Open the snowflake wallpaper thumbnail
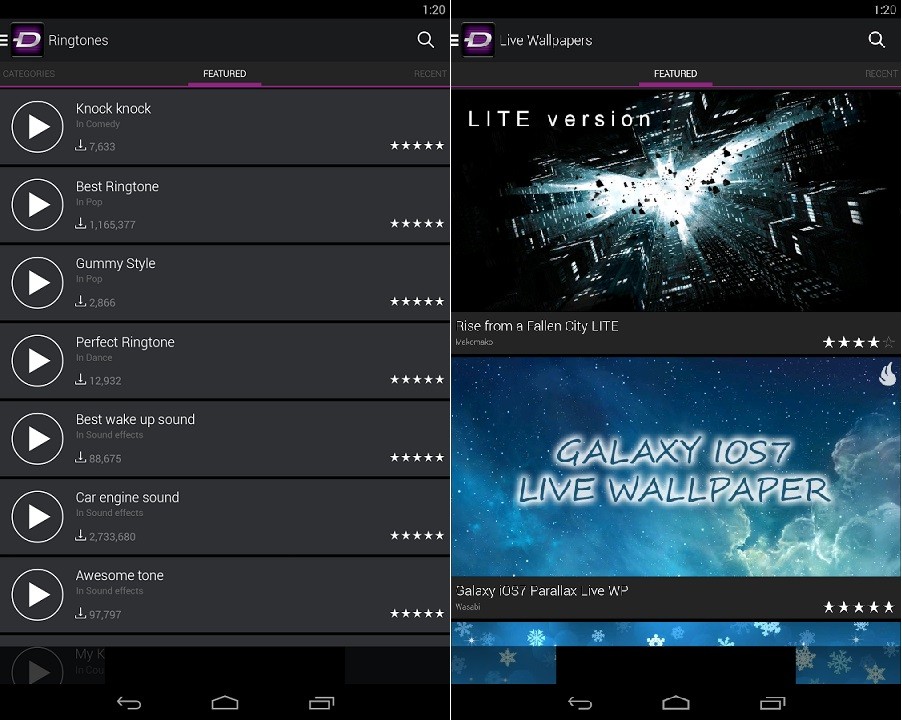Image resolution: width=902 pixels, height=722 pixels. click(676, 652)
